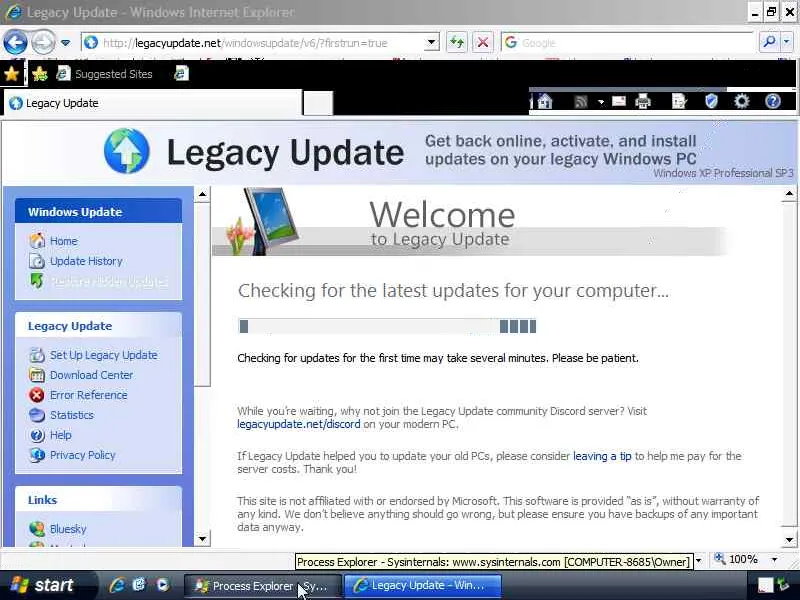Click the magnifier search button
800x600 pixels.
pos(769,42)
